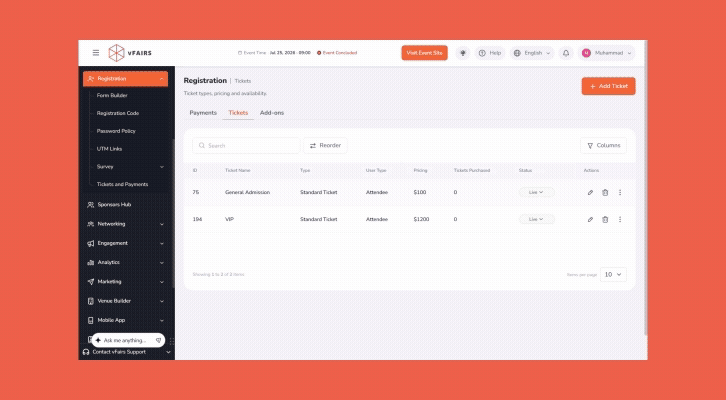Image resolution: width=726 pixels, height=400 pixels.
Task: Collapse the Registration sidebar section
Action: click(x=162, y=79)
